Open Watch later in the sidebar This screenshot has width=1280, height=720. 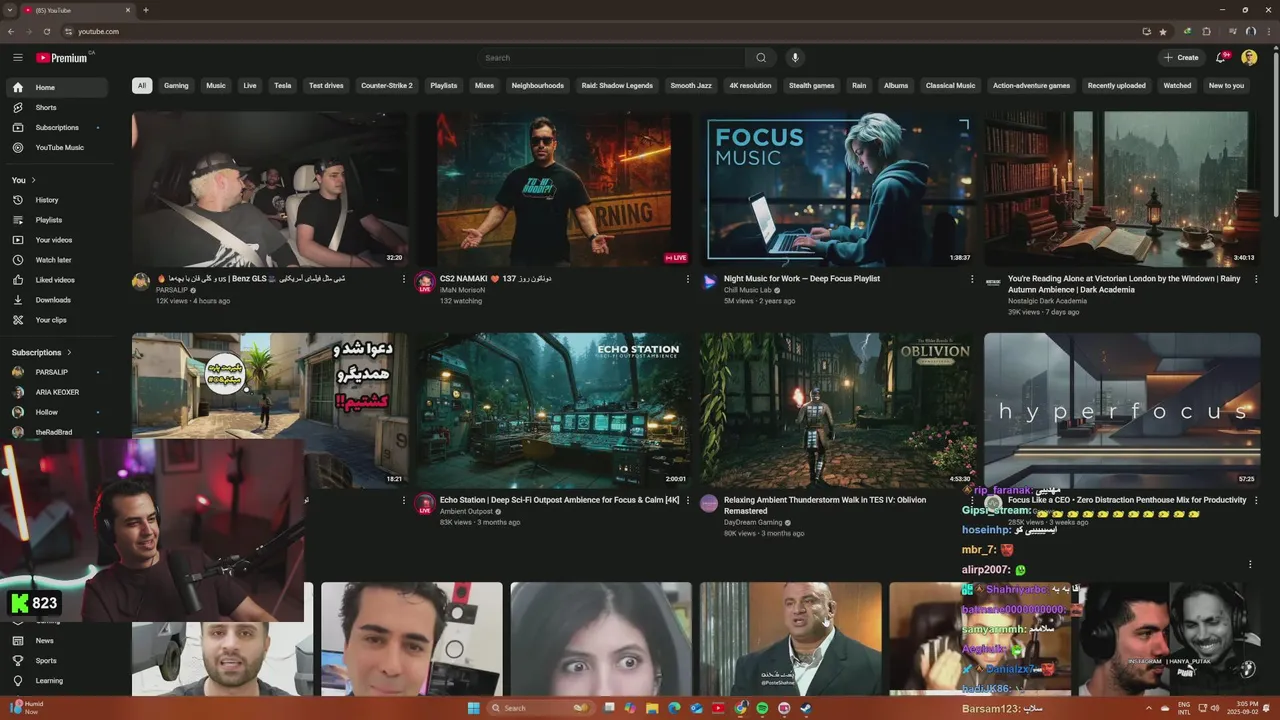click(58, 260)
